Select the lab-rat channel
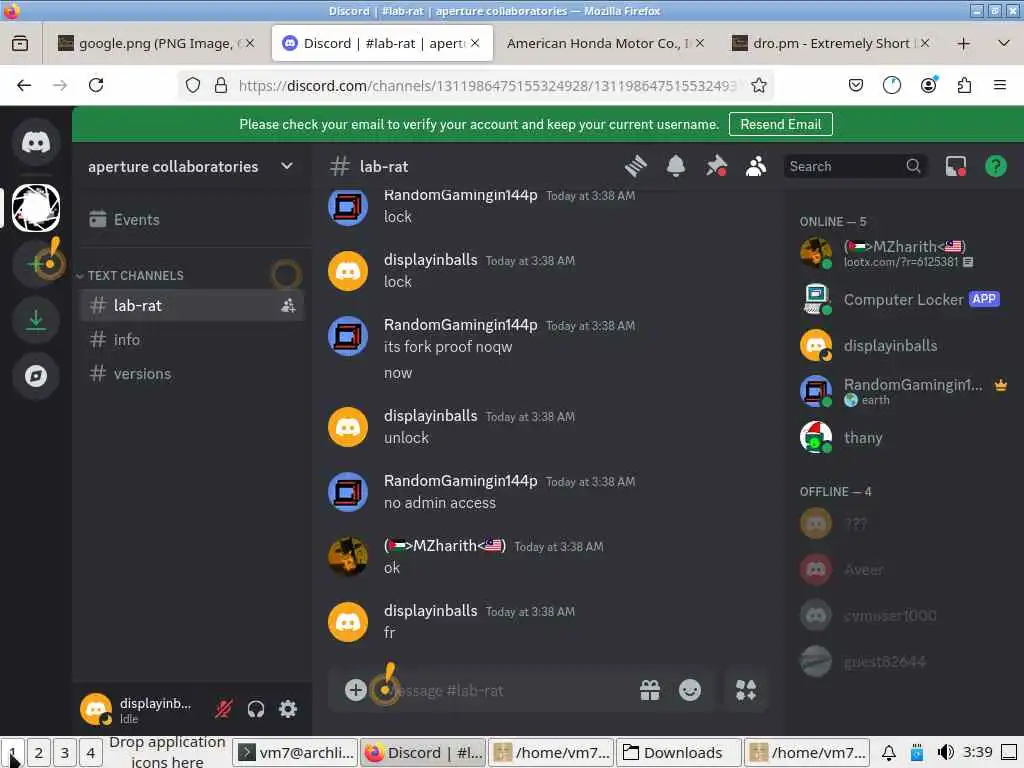Screen dimensions: 1024x768 pyautogui.click(x=192, y=306)
